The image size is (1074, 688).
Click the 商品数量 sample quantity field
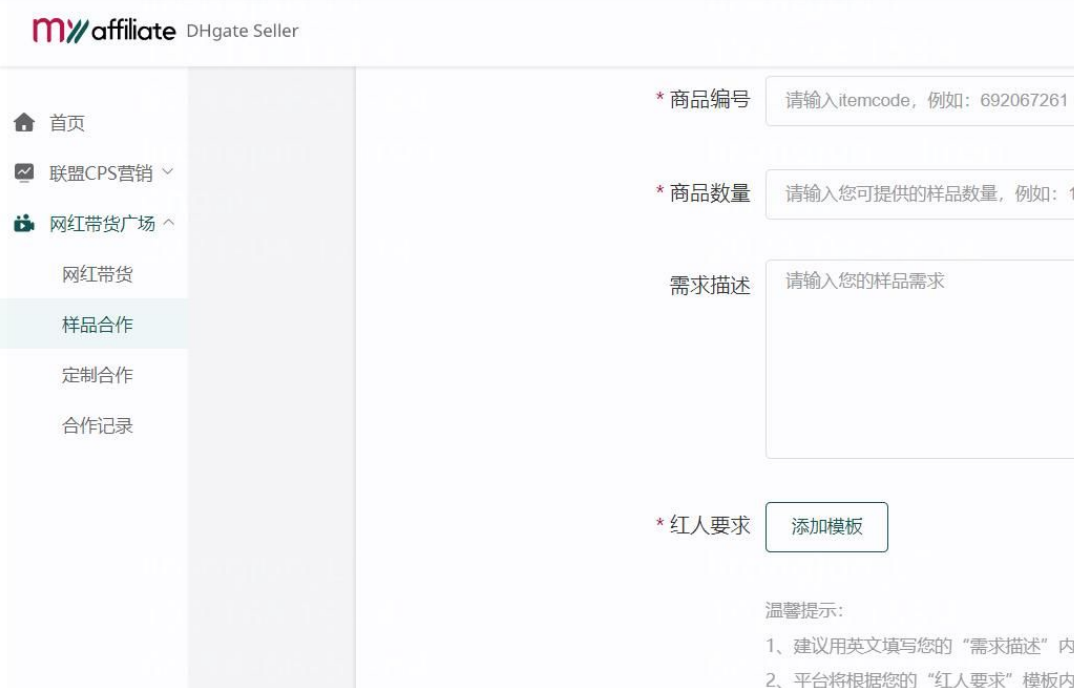tap(919, 194)
